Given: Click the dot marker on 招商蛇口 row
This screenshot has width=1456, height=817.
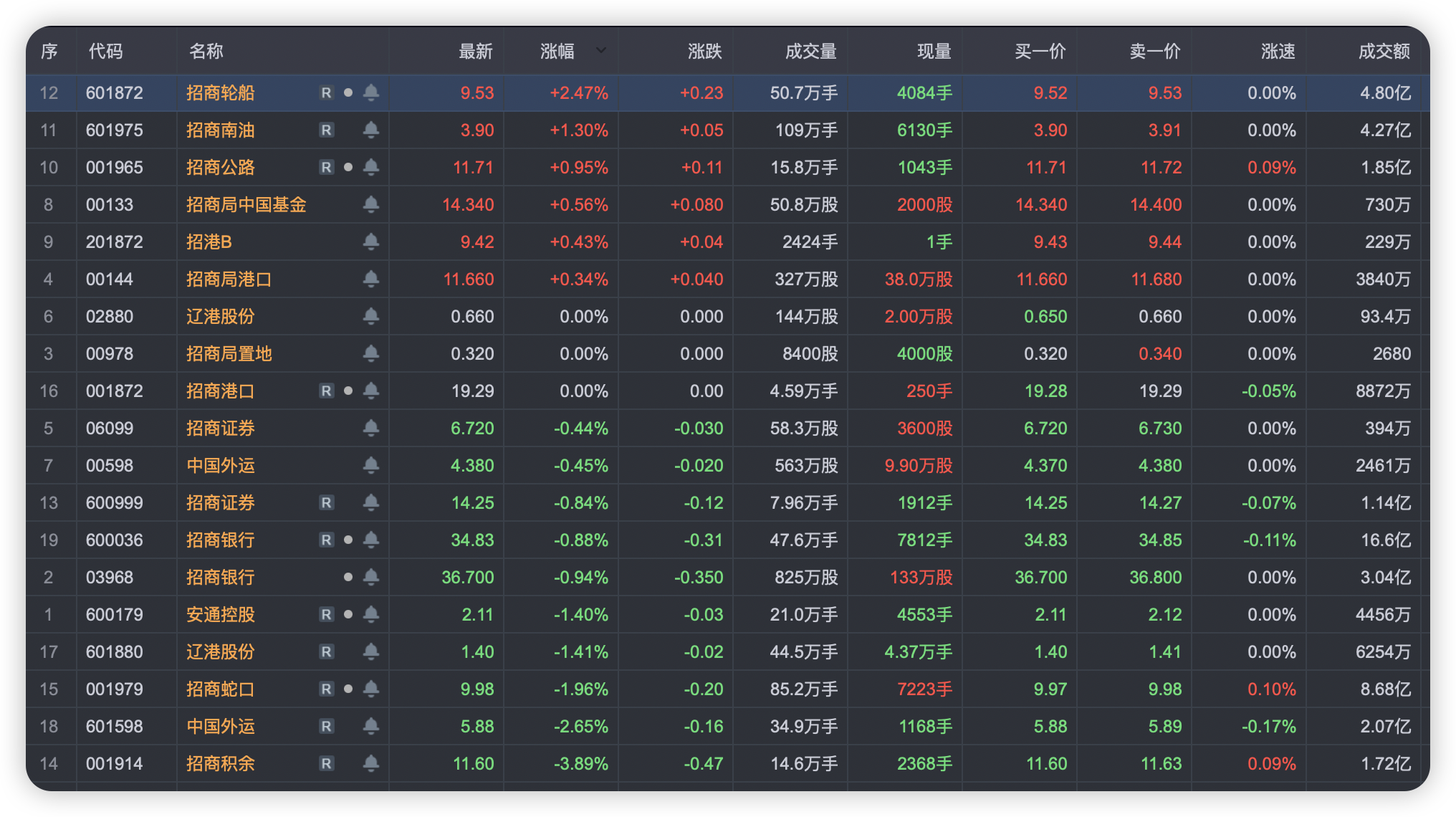Looking at the screenshot, I should 348,689.
